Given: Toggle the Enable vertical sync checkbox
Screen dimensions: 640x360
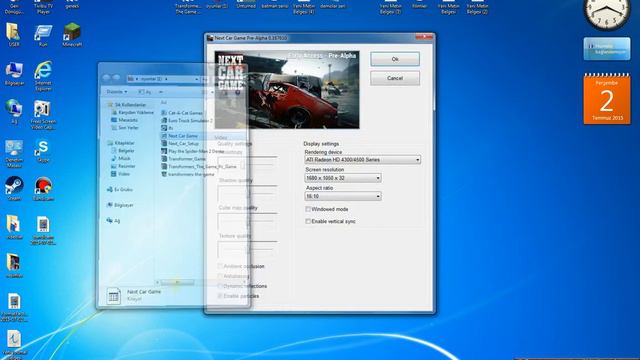Looking at the screenshot, I should 308,221.
